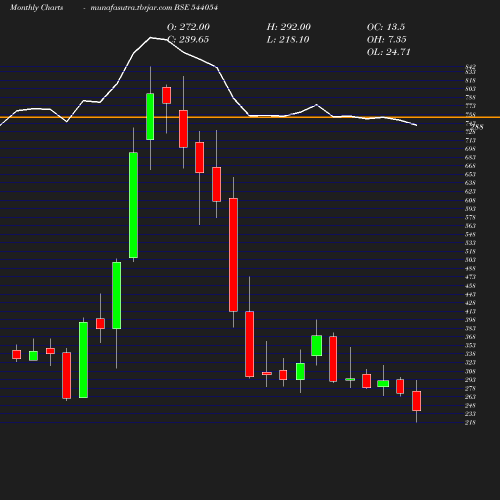Viewport: 500px width, 500px height.
Task: Click the 578 price axis label
Action: point(470,217)
